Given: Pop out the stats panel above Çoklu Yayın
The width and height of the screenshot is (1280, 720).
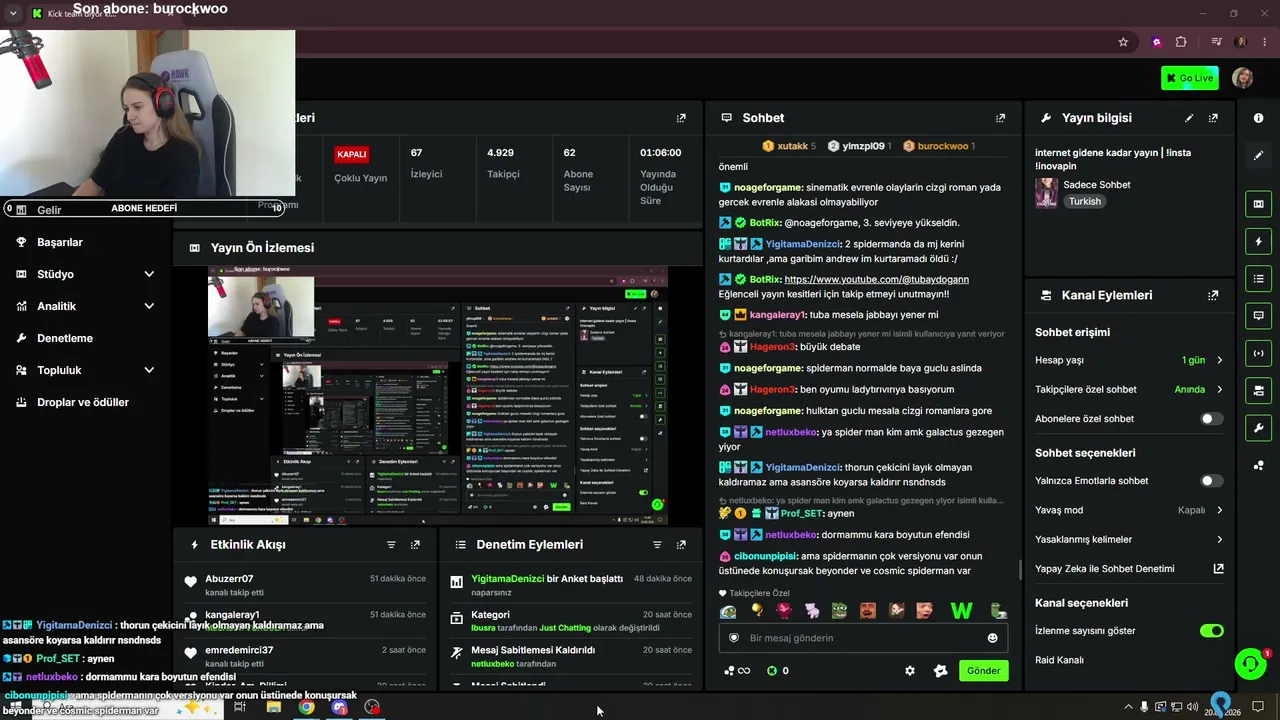Looking at the screenshot, I should [x=681, y=118].
